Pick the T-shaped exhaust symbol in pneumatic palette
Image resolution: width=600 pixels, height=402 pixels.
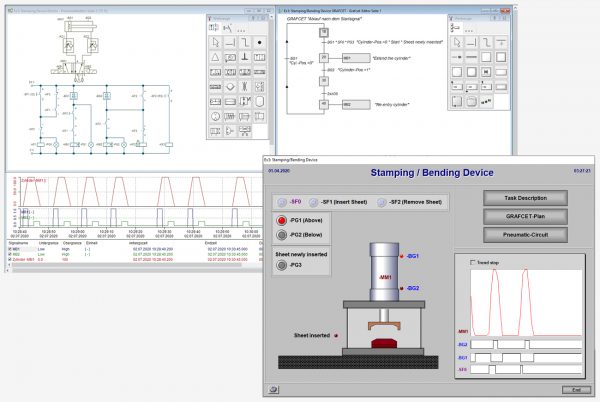245,57
